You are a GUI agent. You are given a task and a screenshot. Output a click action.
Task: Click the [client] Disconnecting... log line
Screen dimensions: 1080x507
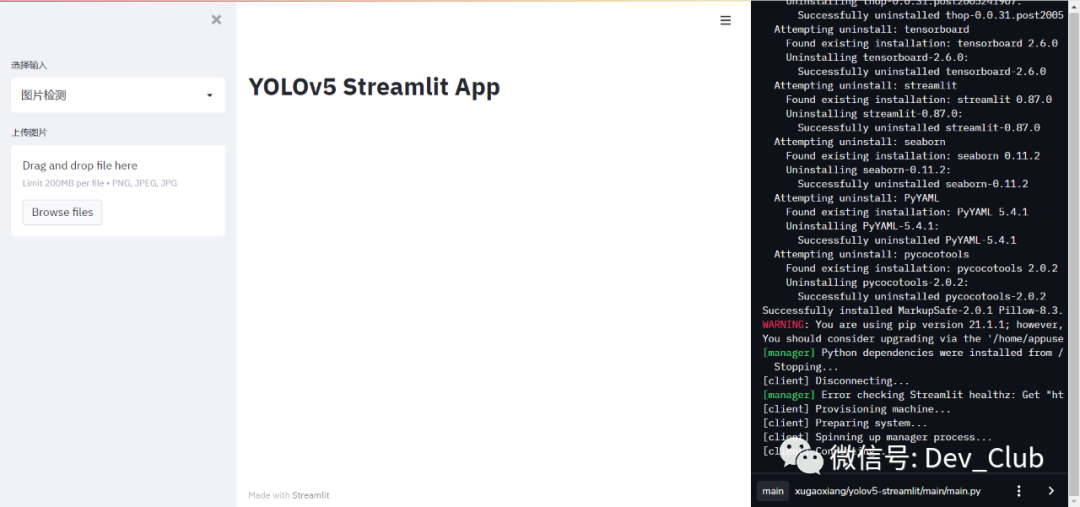click(835, 381)
